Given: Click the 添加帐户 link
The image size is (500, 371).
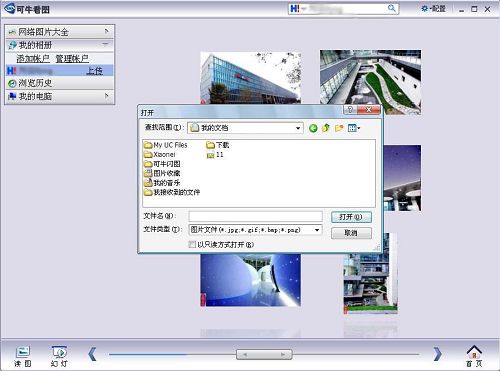Looking at the screenshot, I should [x=33, y=59].
